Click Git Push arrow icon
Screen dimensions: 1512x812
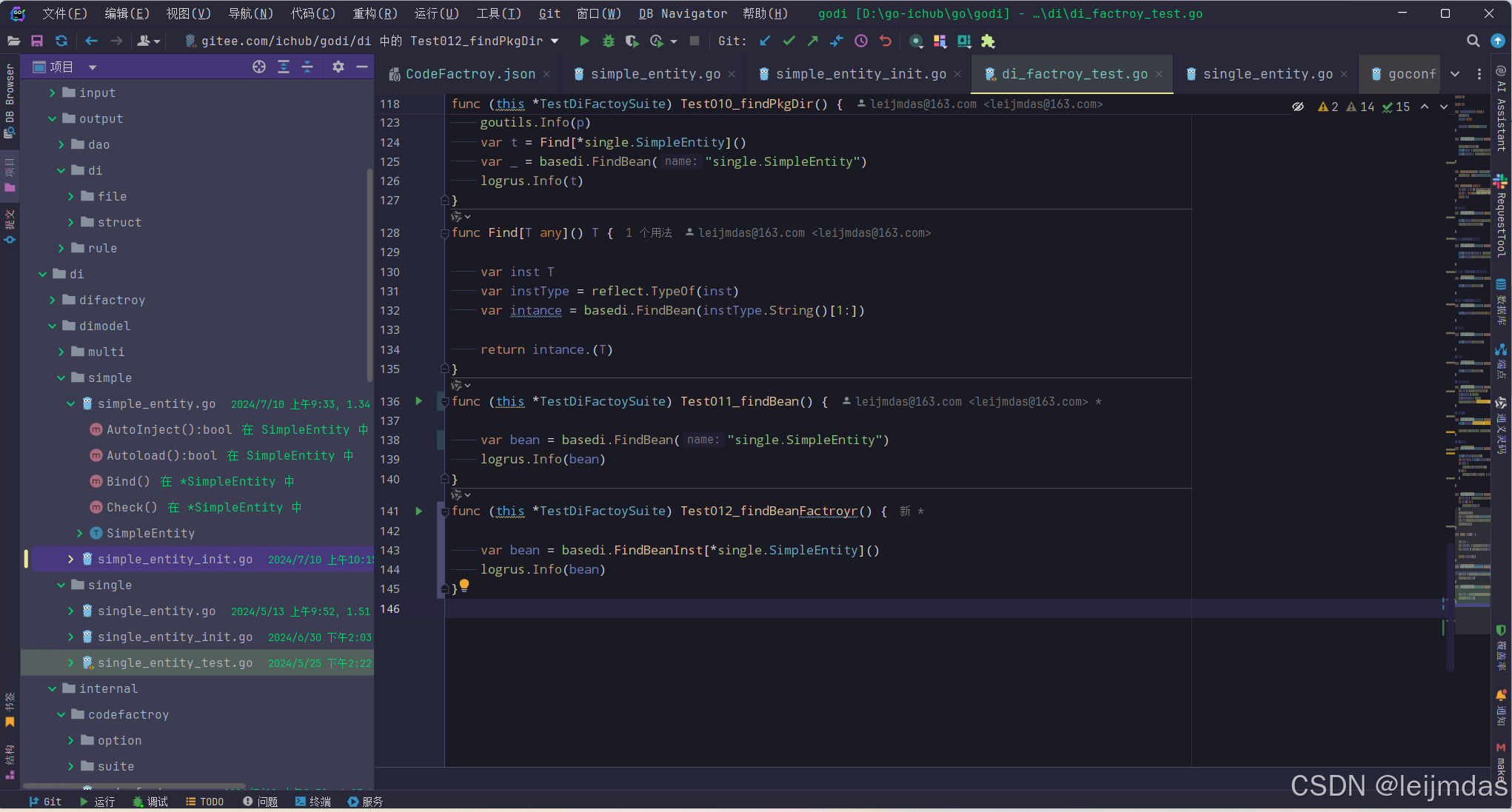813,41
